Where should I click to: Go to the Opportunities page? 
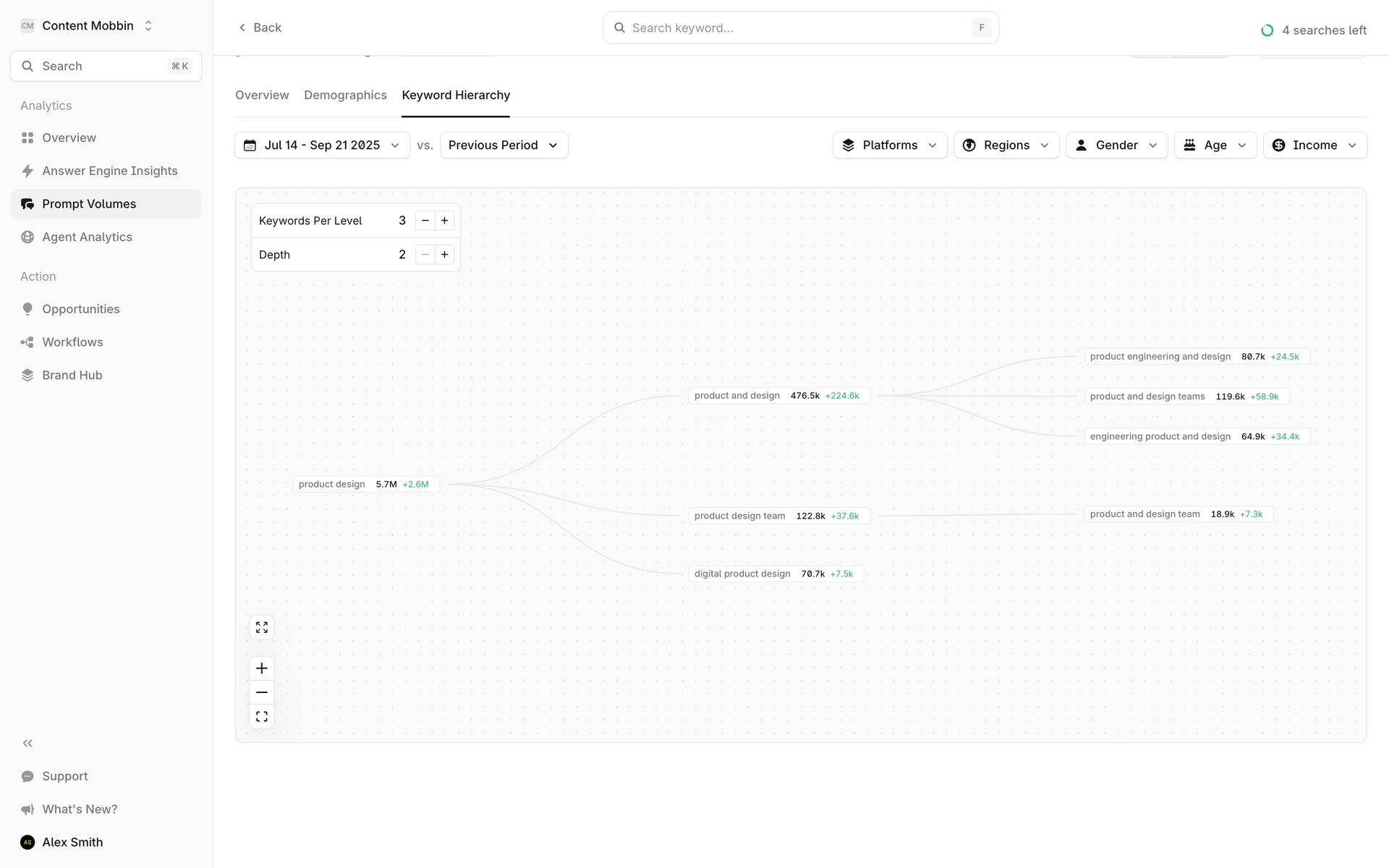pyautogui.click(x=80, y=309)
